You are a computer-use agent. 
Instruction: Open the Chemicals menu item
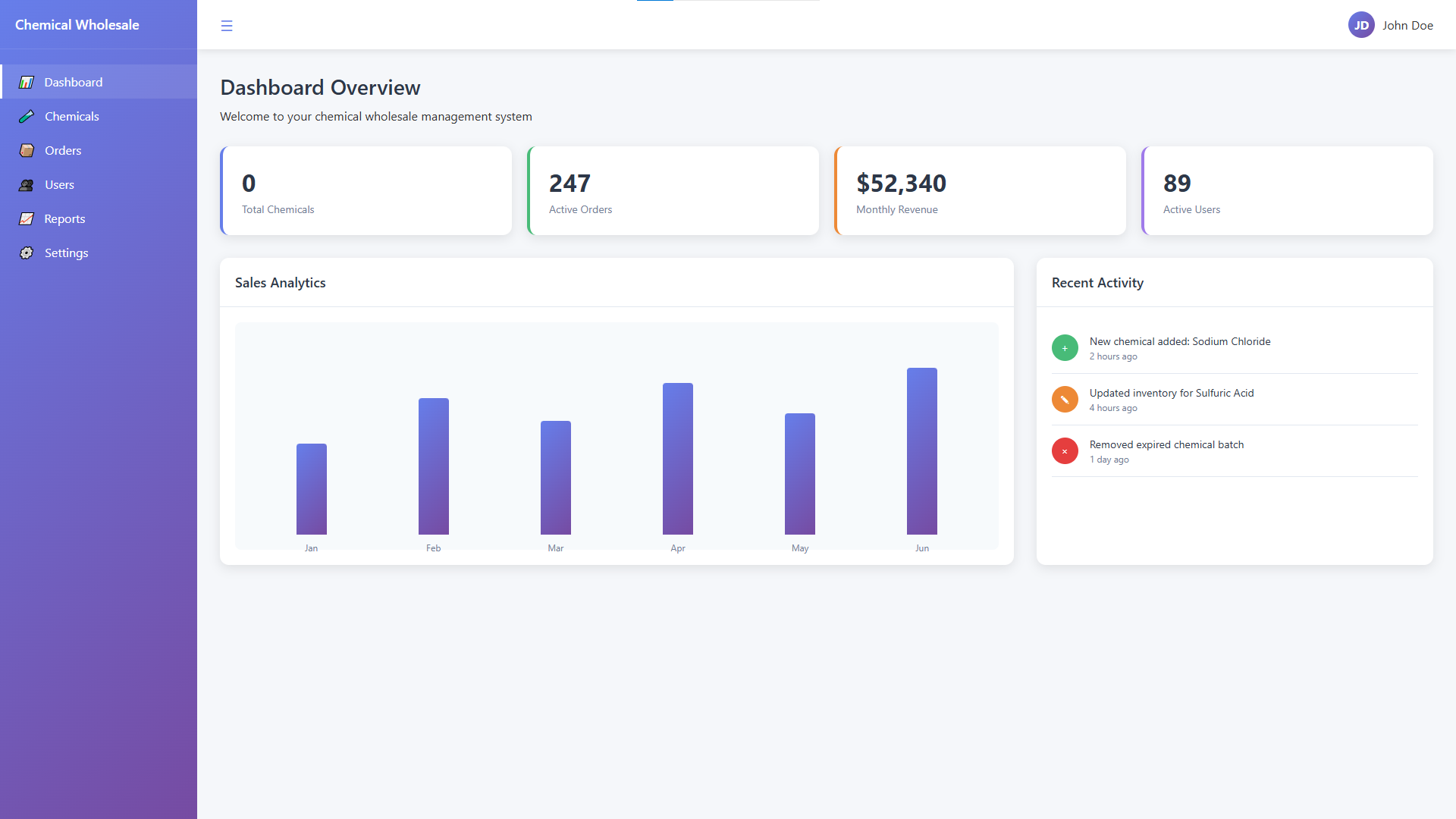[x=72, y=116]
